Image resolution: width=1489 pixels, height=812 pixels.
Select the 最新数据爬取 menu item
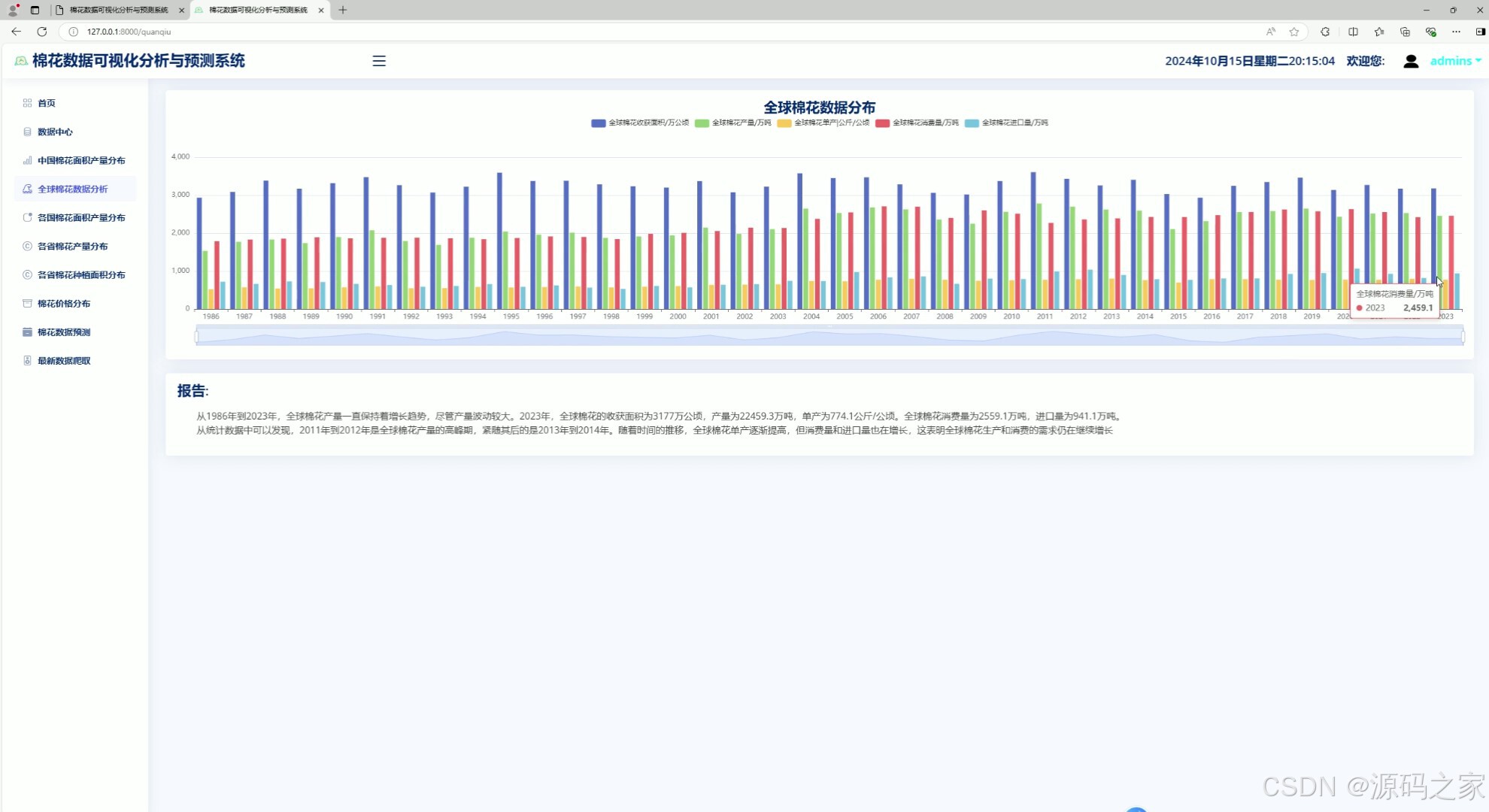point(64,360)
